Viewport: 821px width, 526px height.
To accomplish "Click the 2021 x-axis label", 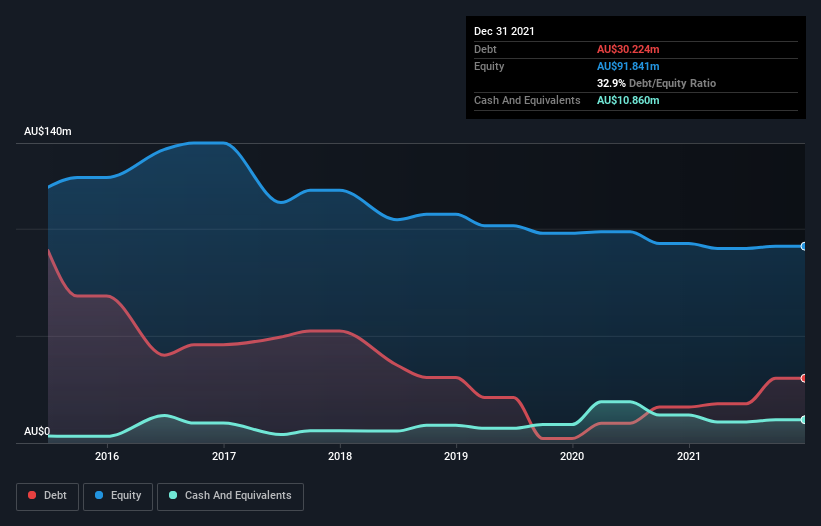I will pyautogui.click(x=689, y=456).
